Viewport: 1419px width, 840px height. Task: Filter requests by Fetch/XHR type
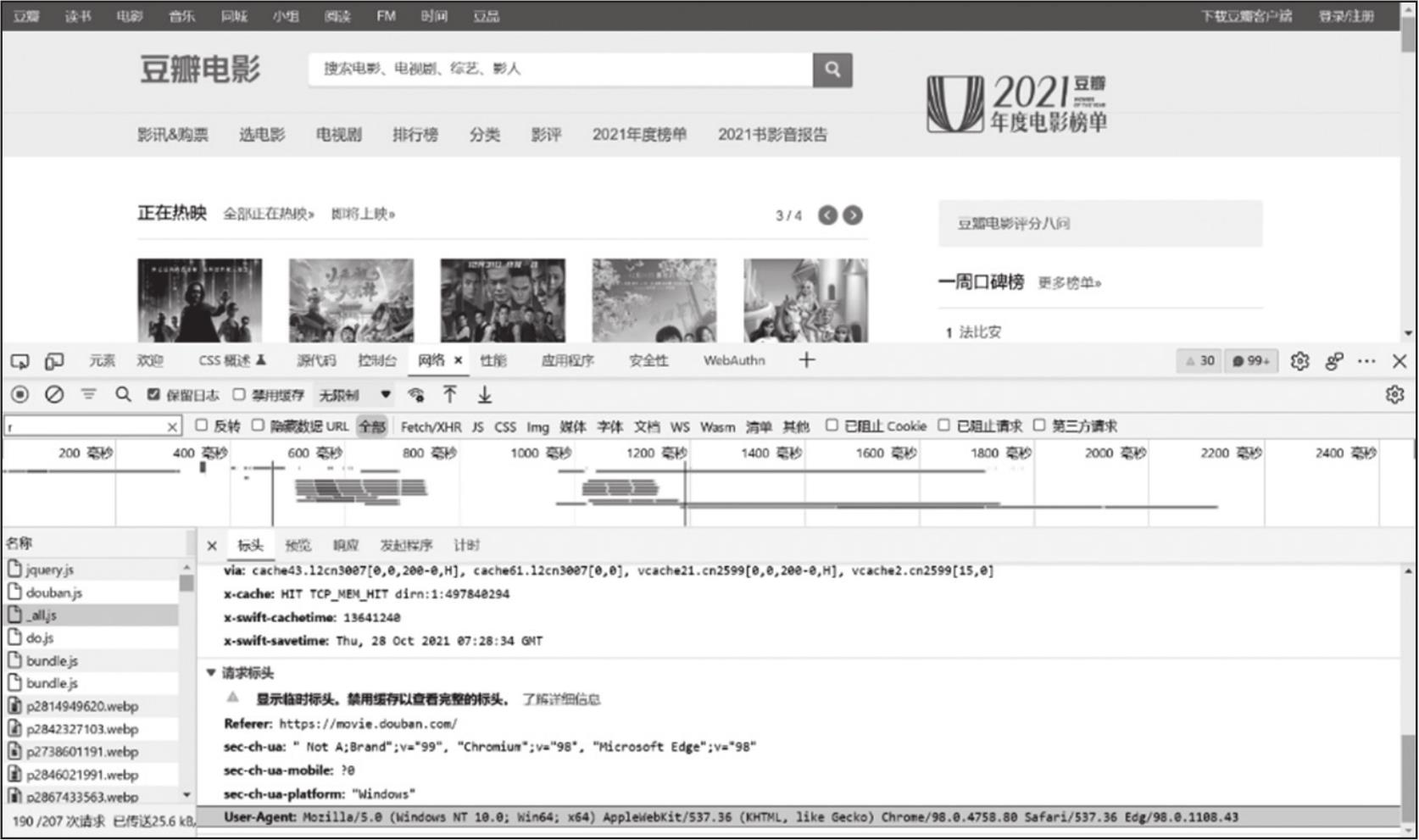coord(431,426)
